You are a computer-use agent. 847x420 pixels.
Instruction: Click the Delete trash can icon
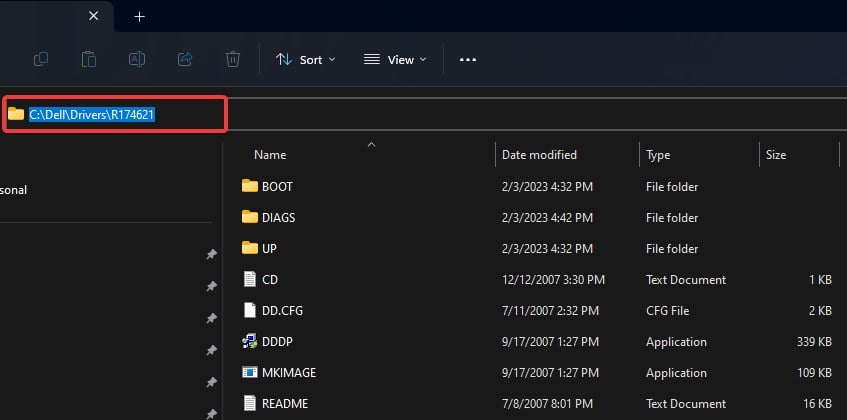pos(233,59)
